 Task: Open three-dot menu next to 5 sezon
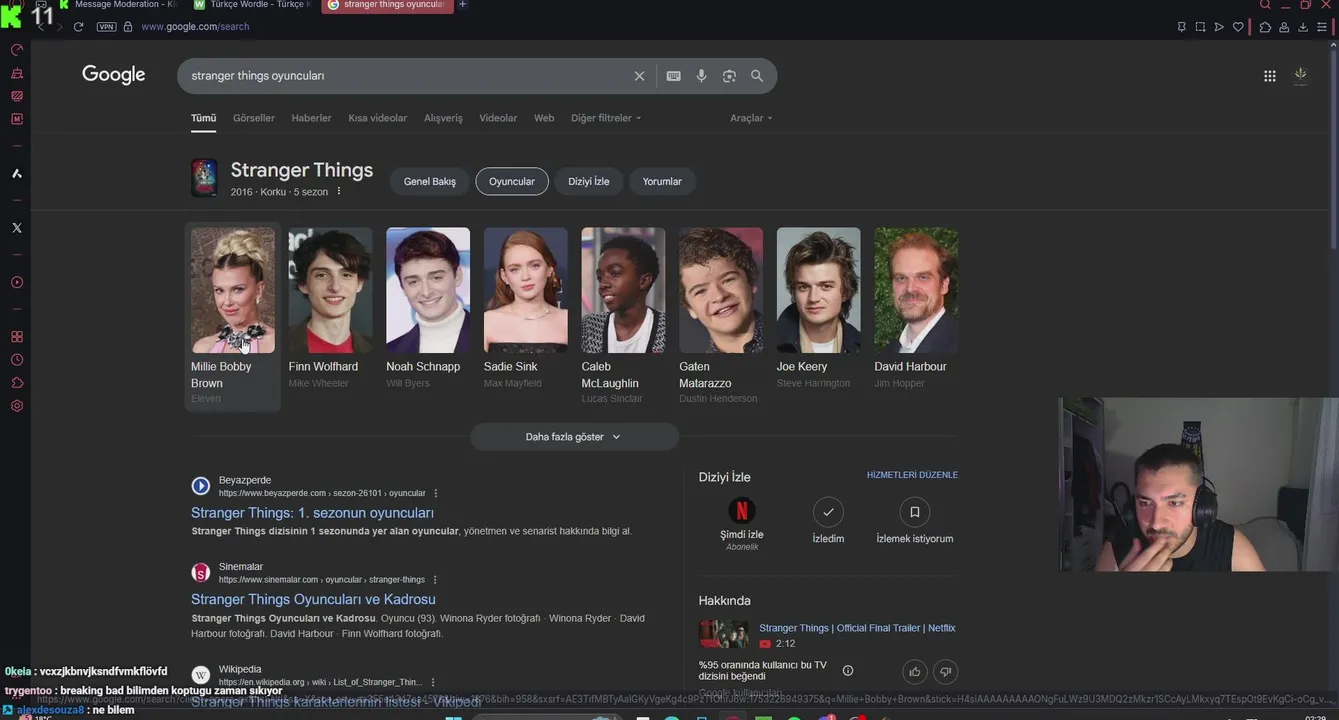(x=339, y=191)
